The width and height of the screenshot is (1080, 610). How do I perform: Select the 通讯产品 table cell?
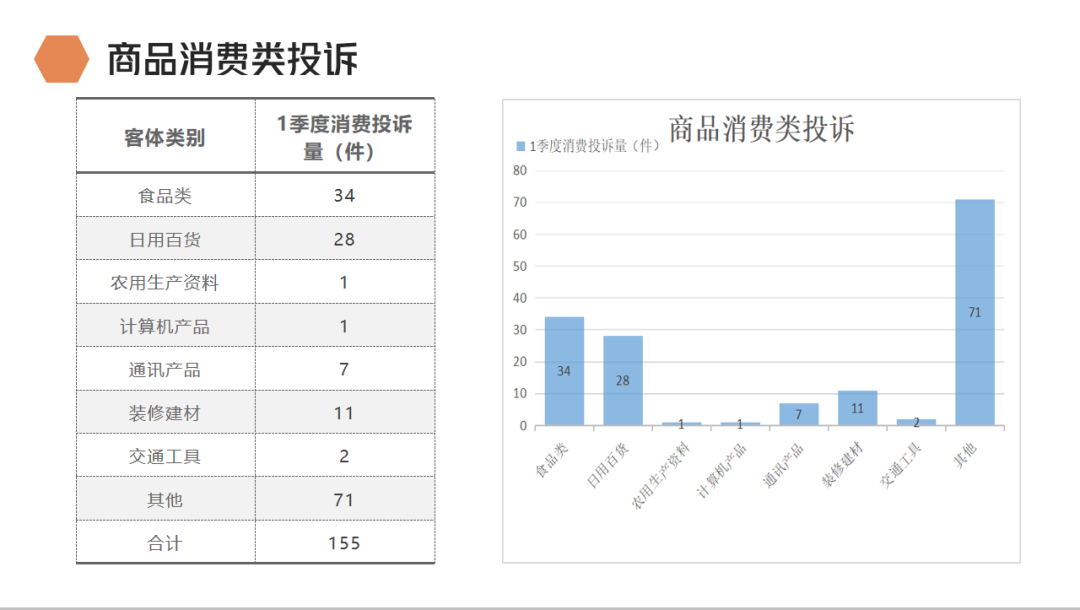coord(165,370)
